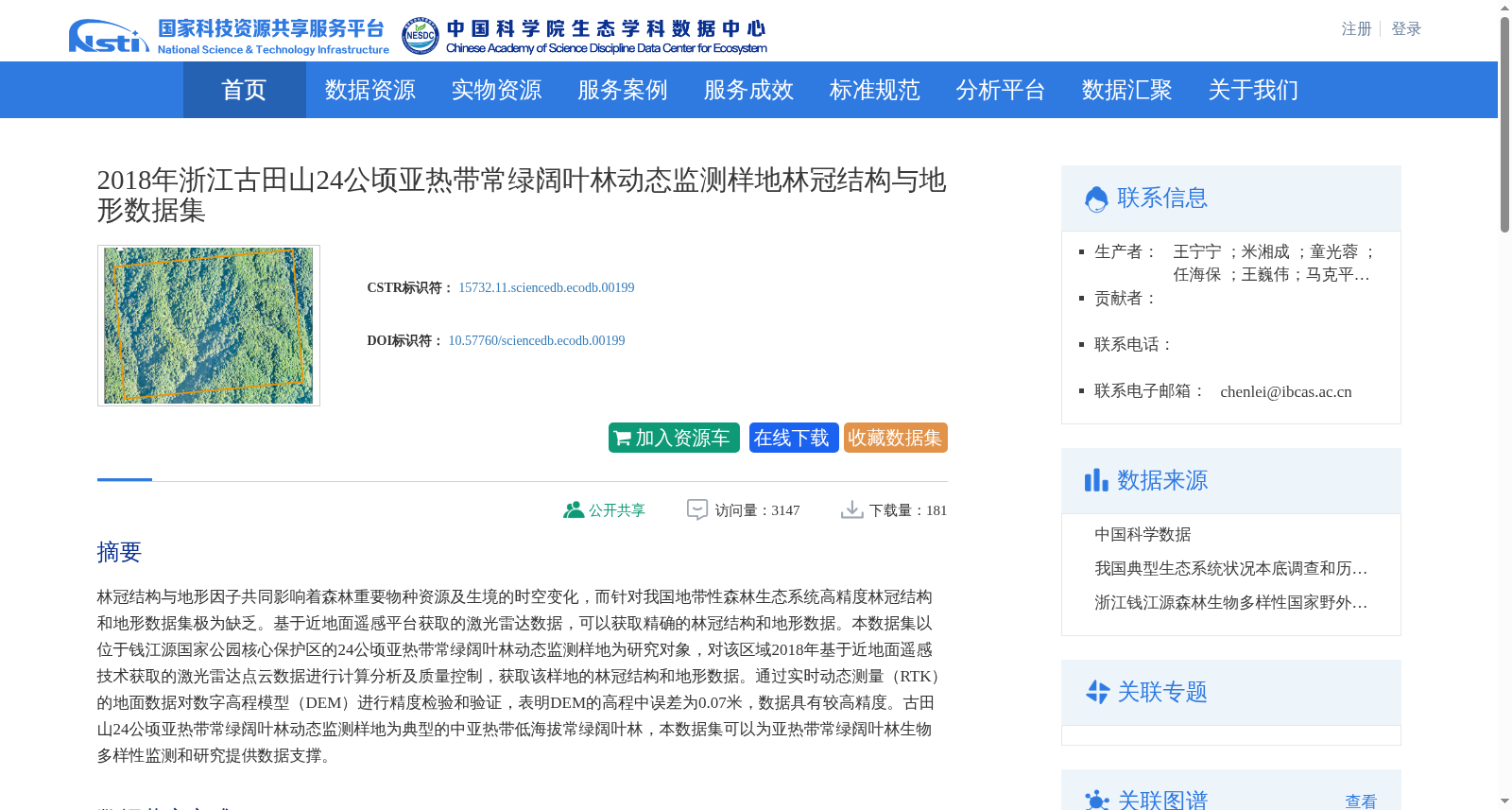The image size is (1512, 810).
Task: Open the 分析平台 menu item
Action: (1001, 90)
